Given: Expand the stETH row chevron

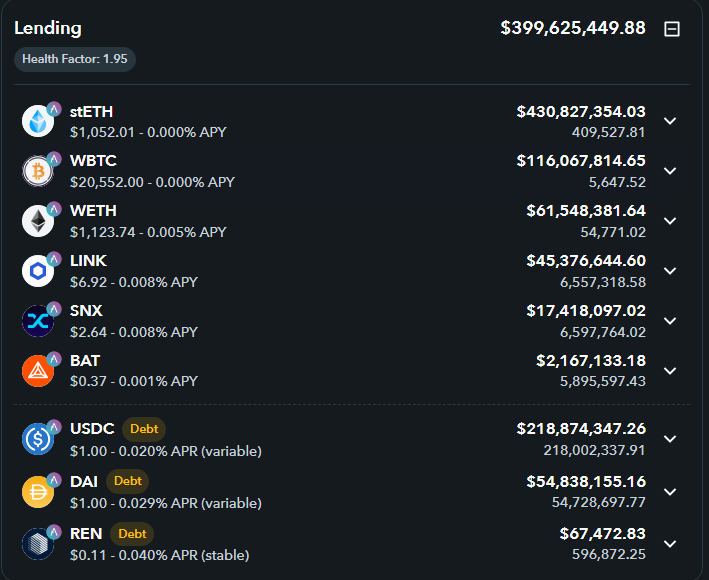Looking at the screenshot, I should pyautogui.click(x=670, y=121).
